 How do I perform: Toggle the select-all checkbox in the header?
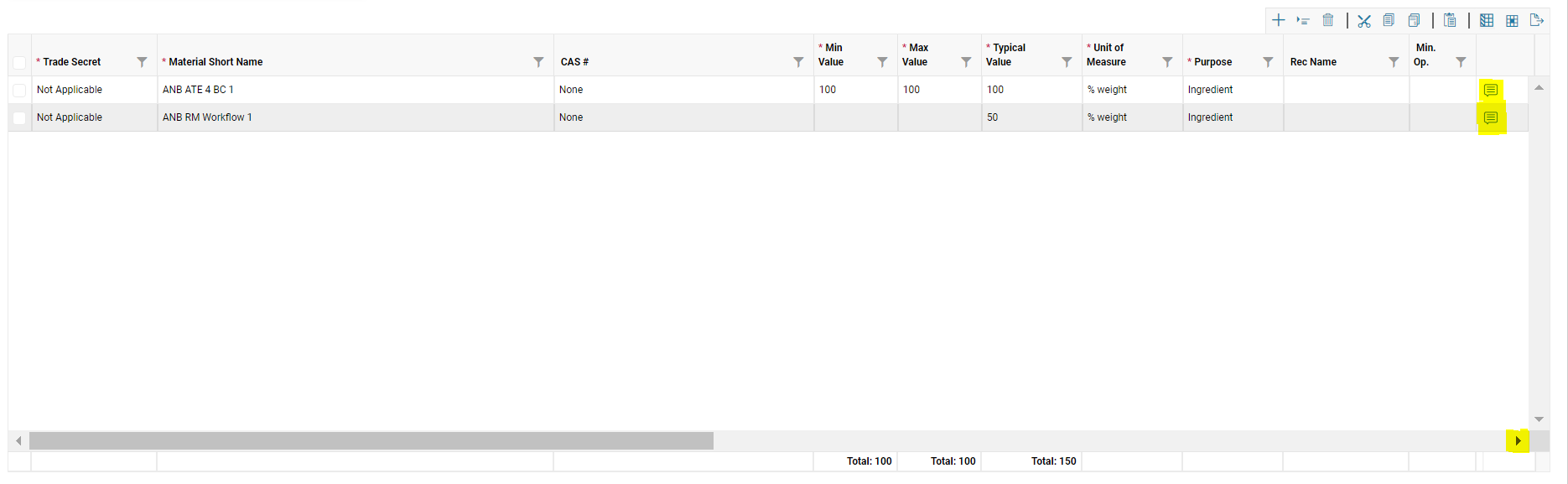(x=19, y=63)
